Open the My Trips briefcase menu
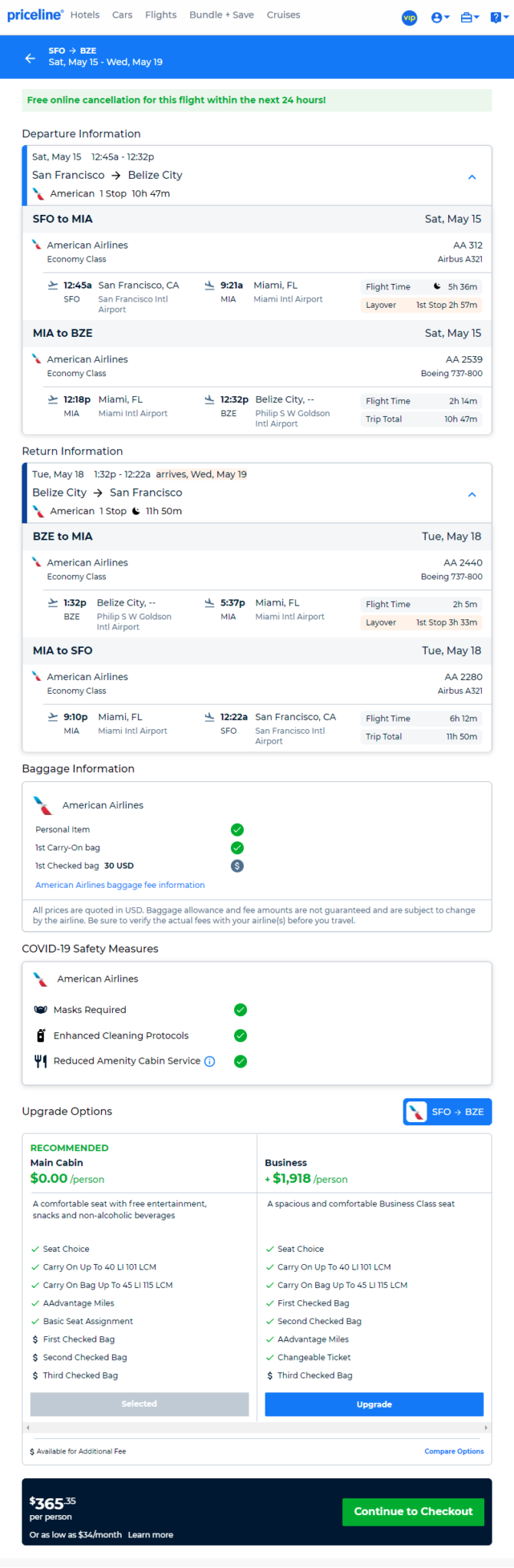Viewport: 514px width, 1568px height. [469, 18]
